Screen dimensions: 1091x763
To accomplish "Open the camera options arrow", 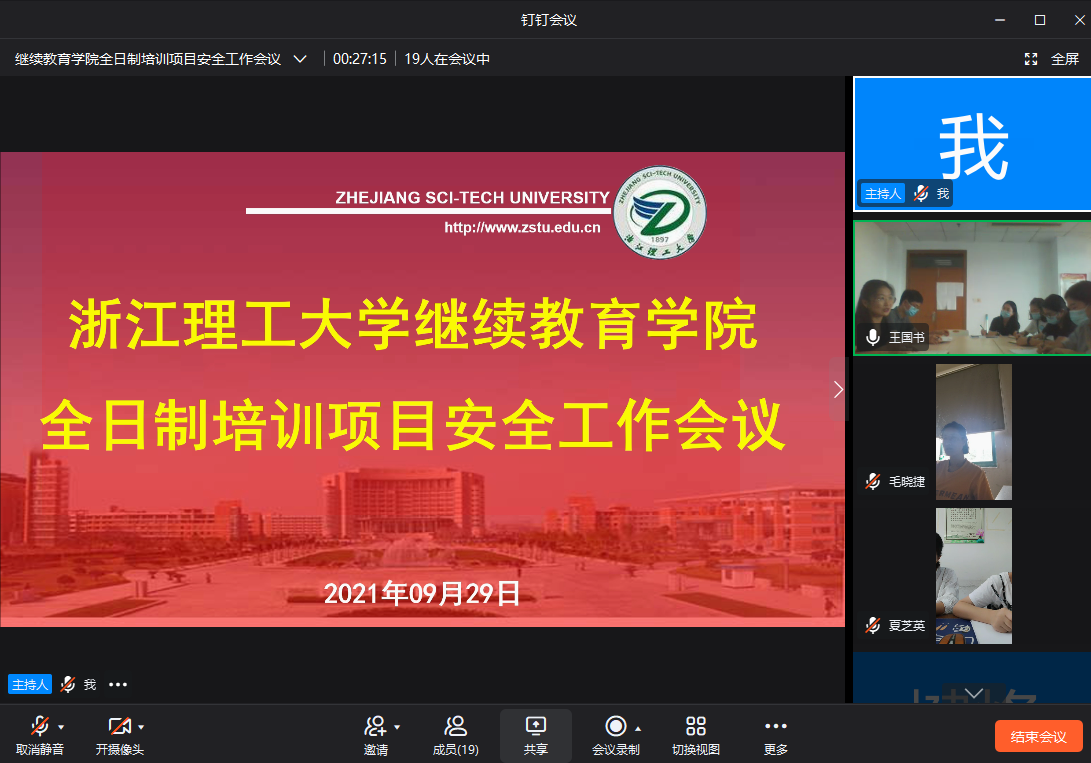I will [141, 727].
